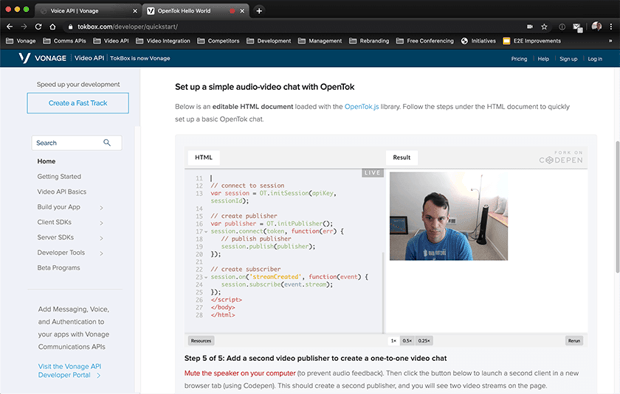Reload the tokbox quickstart page

pyautogui.click(x=38, y=27)
